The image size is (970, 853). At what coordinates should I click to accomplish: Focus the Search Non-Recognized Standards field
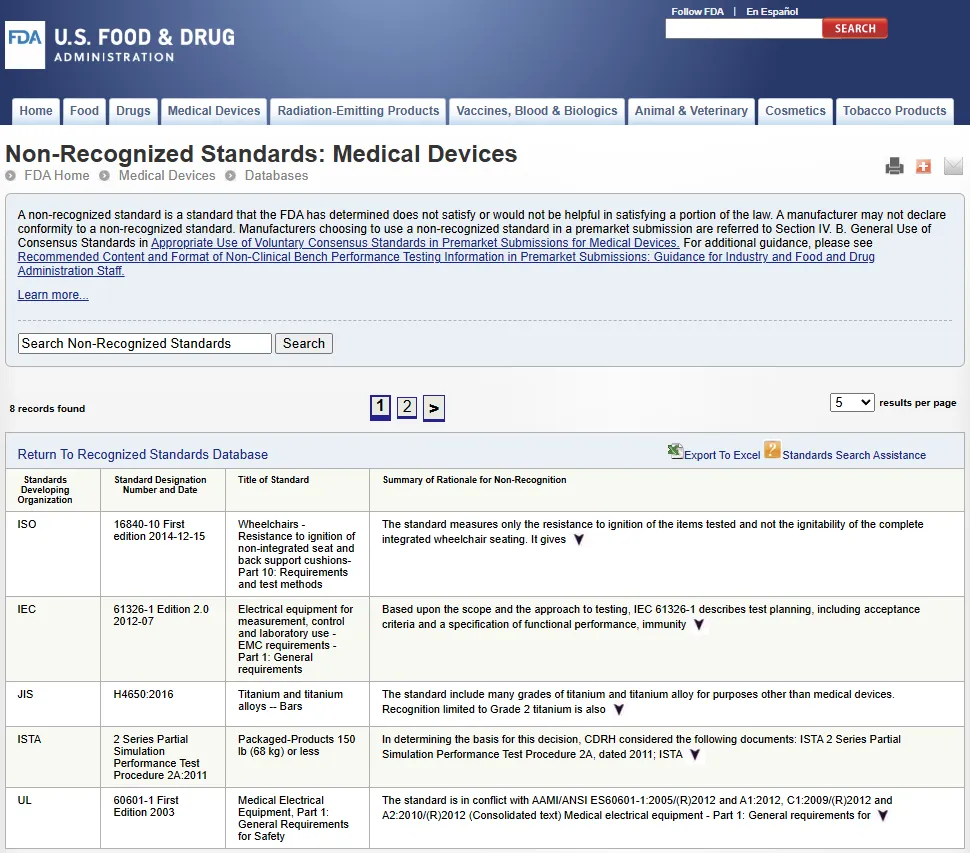coord(145,343)
